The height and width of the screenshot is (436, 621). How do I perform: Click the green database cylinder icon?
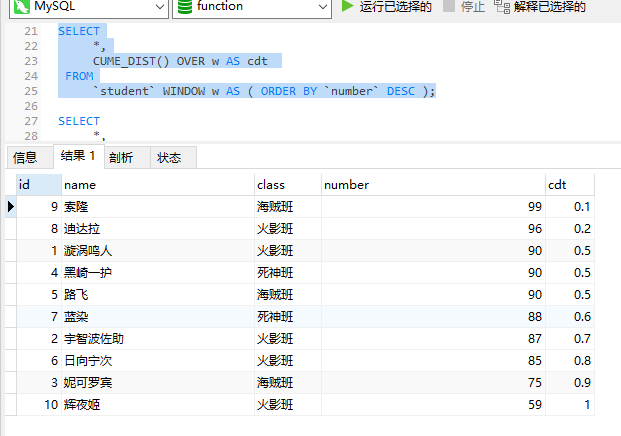coord(185,7)
